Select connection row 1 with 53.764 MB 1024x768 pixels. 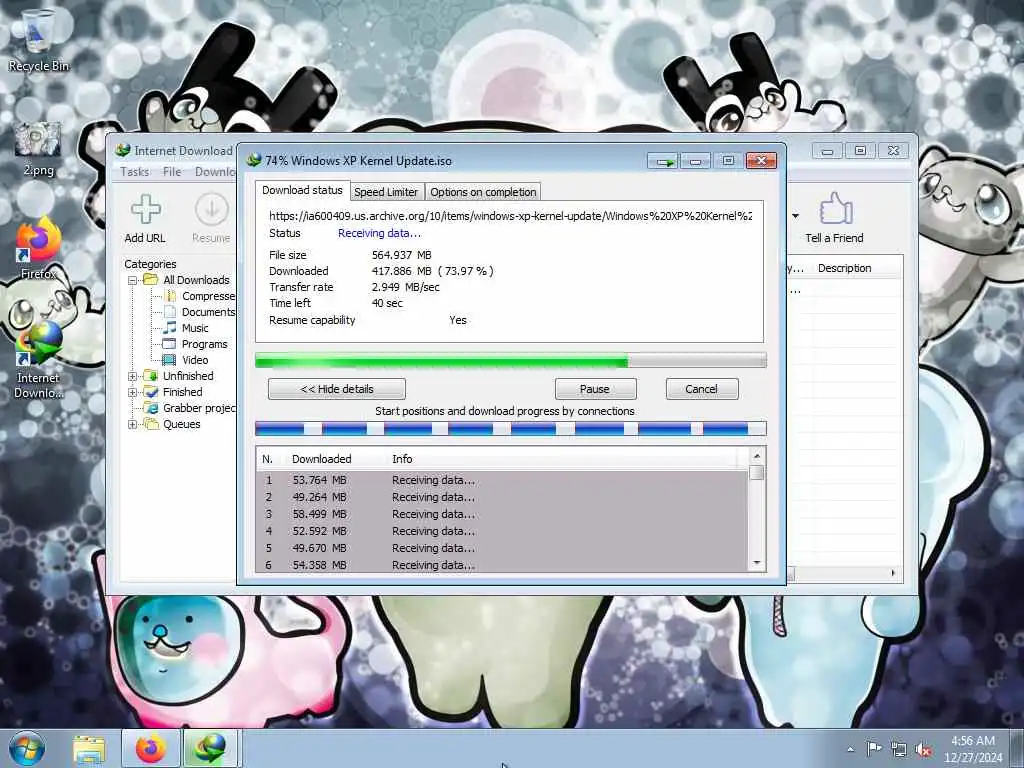502,480
